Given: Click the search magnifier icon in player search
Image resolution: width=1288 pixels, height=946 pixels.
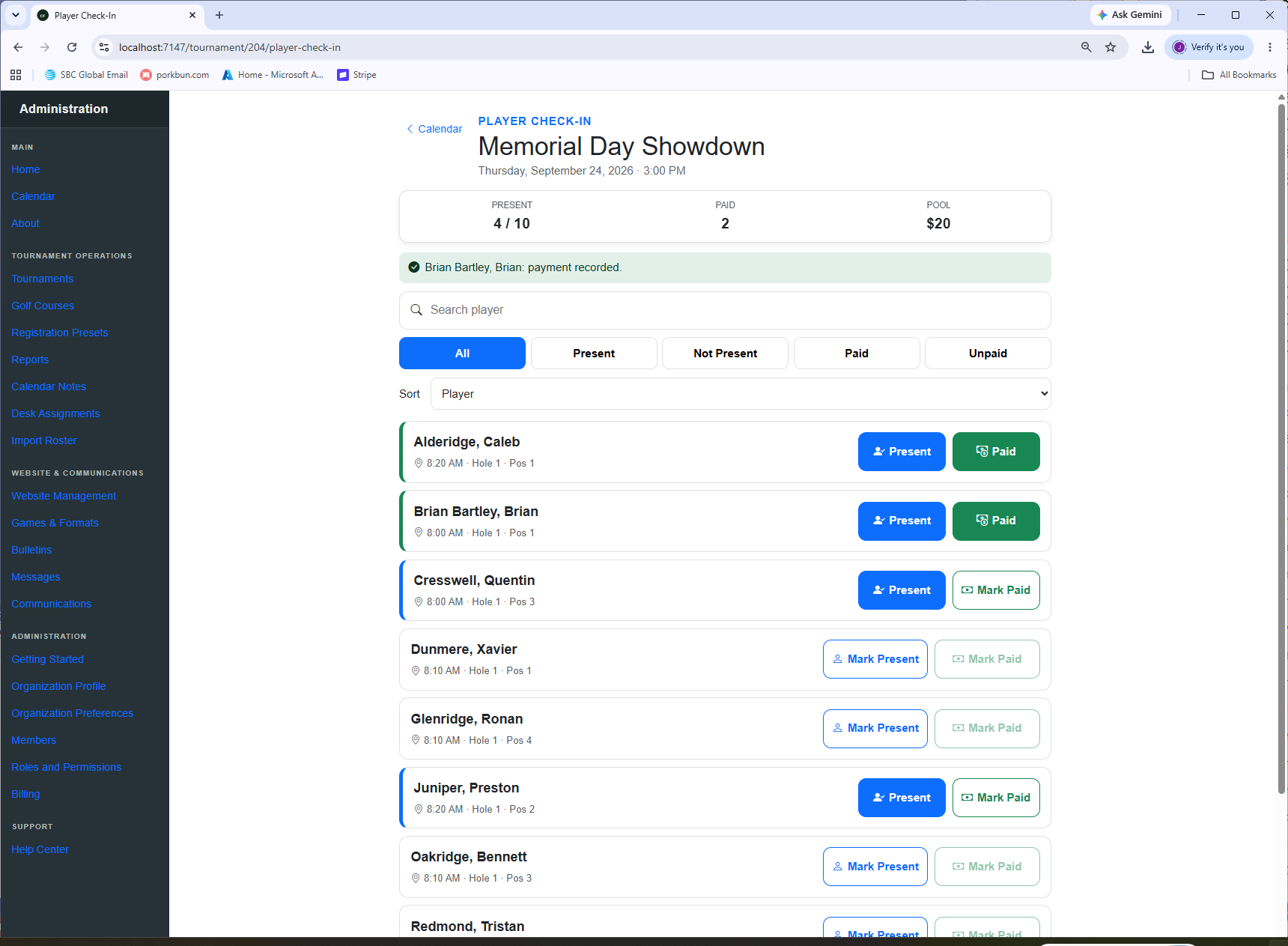Looking at the screenshot, I should pos(416,310).
